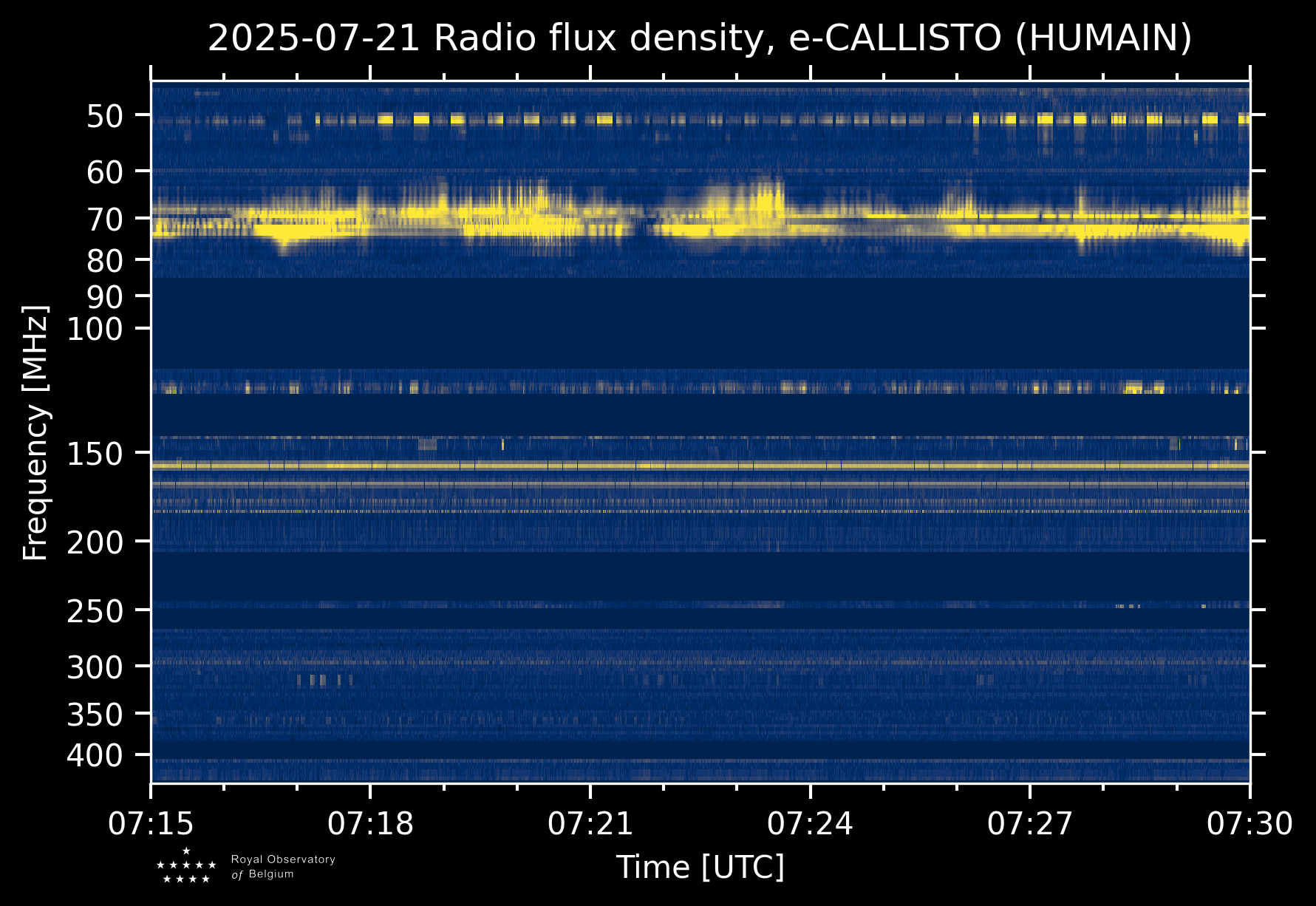The height and width of the screenshot is (906, 1316).
Task: Click the 250 MHz frequency tick label
Action: [95, 611]
